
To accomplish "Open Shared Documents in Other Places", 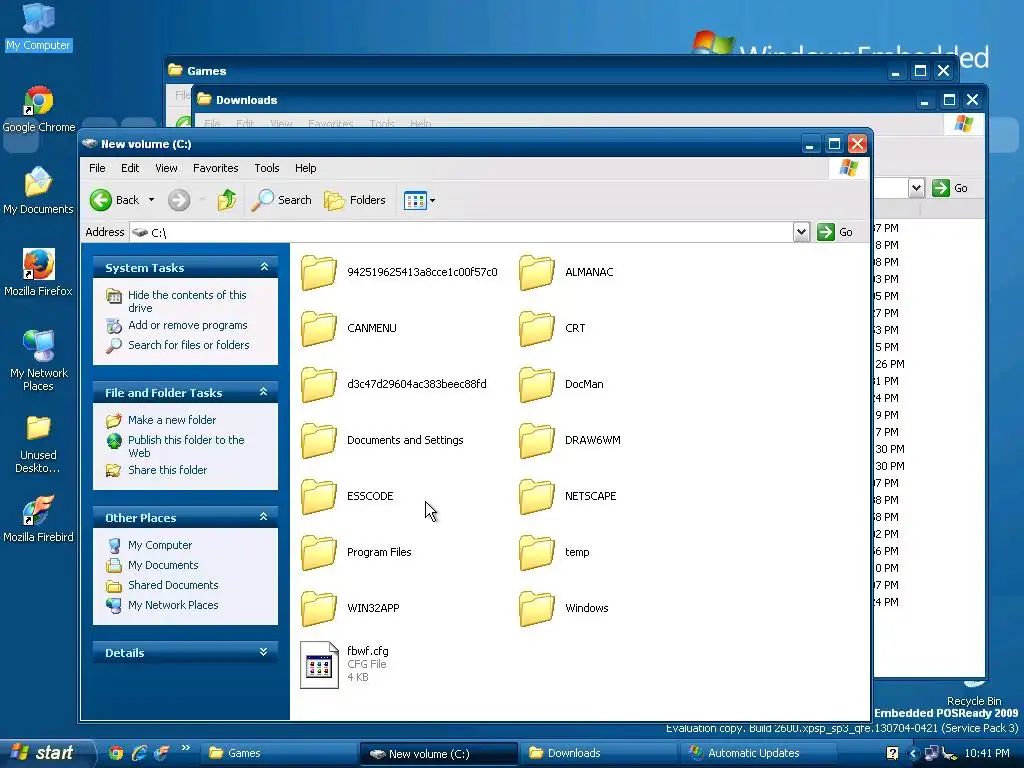I will [173, 585].
